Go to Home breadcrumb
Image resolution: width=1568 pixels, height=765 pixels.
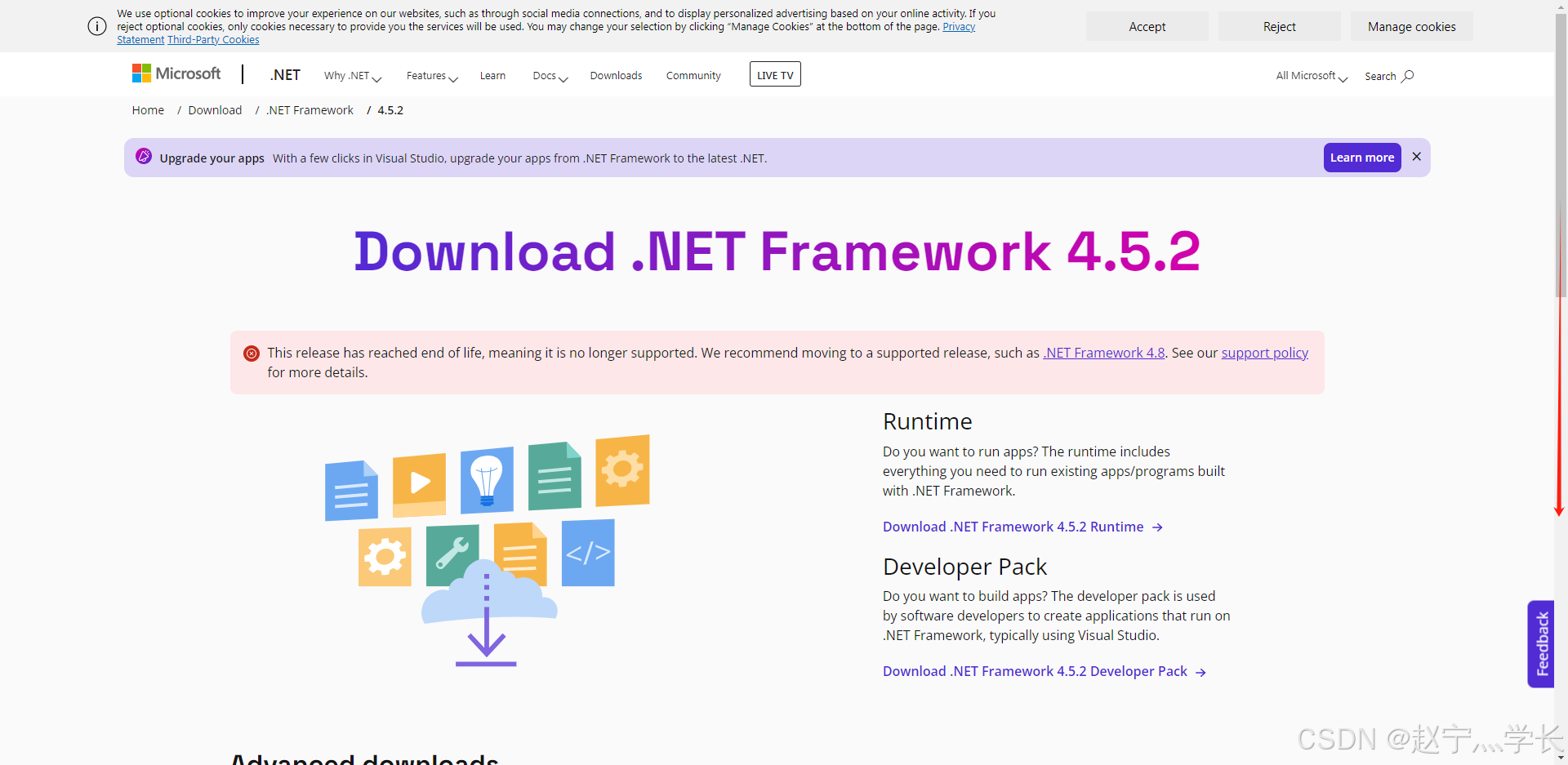148,110
